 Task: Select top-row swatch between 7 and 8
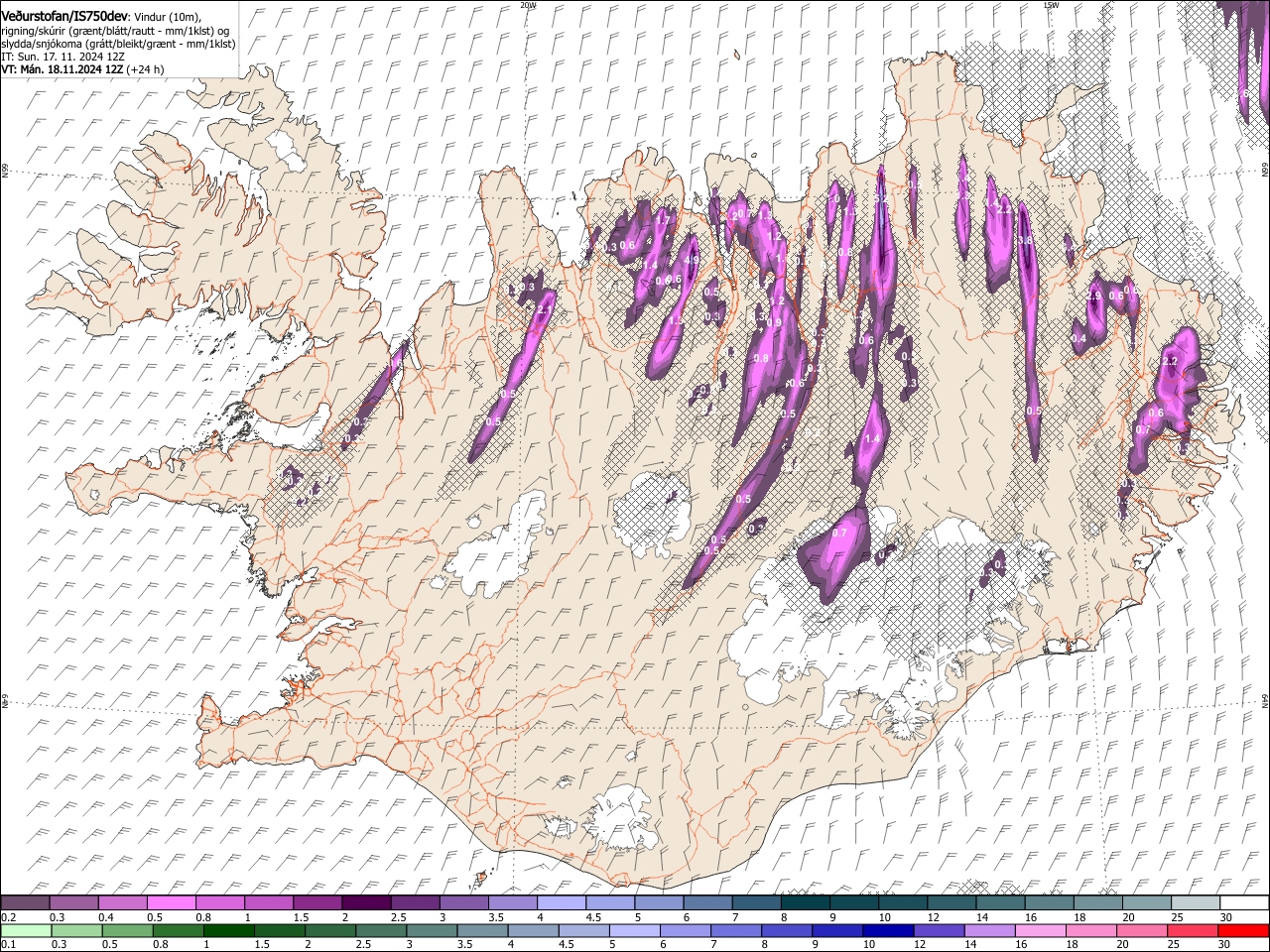(x=756, y=902)
